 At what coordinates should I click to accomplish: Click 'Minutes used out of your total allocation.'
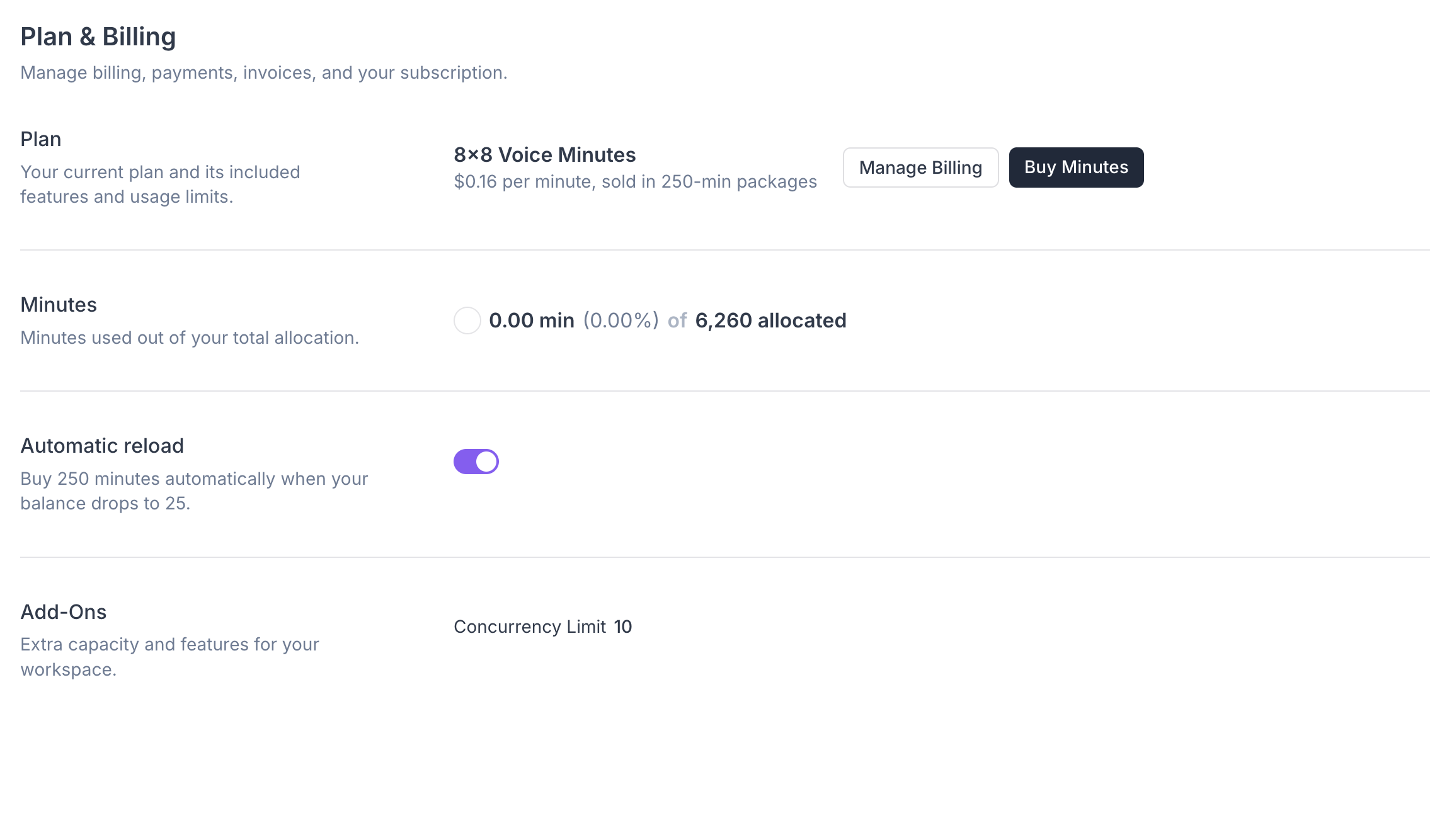tap(190, 338)
